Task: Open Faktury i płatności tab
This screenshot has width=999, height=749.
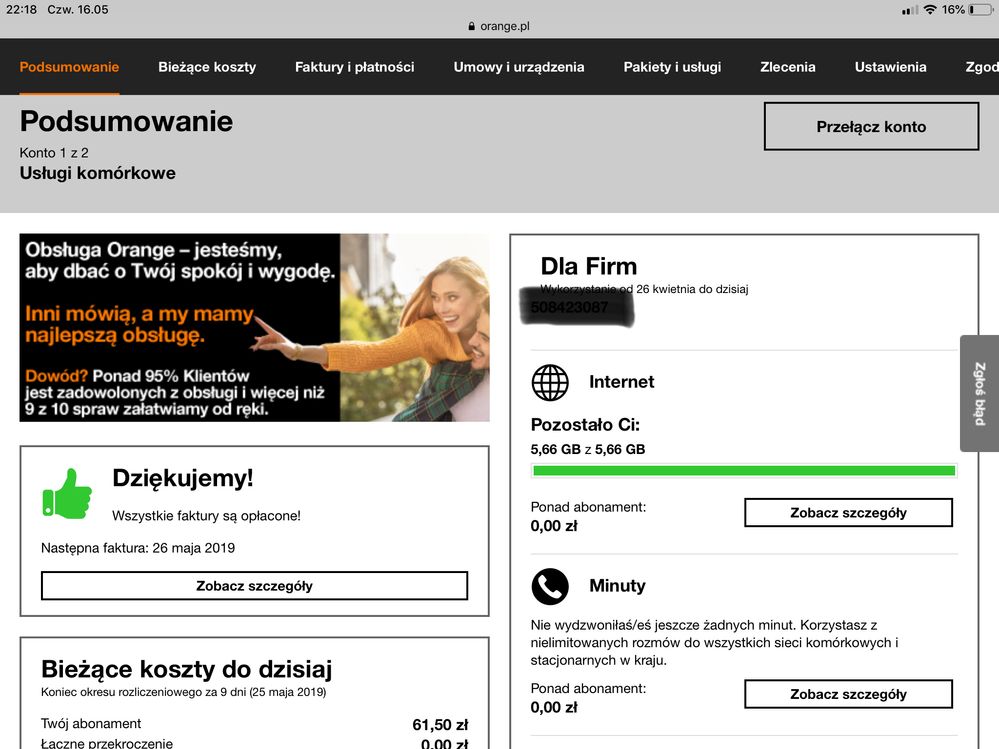Action: 354,67
